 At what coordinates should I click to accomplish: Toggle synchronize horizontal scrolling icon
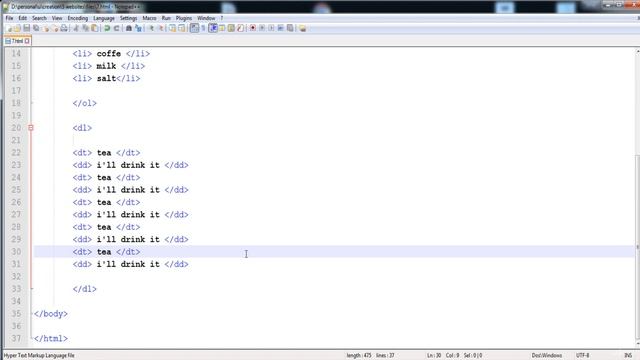click(x=182, y=28)
